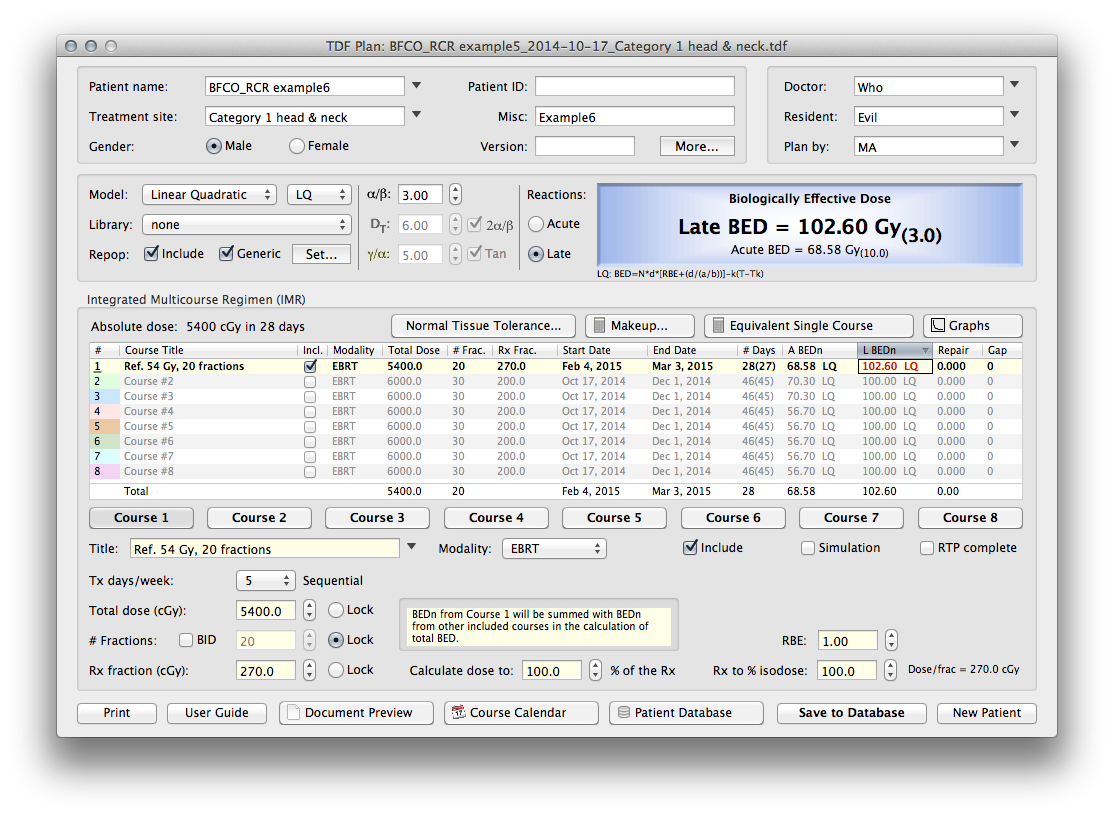Select the Acute reactions radio button
1114x816 pixels.
[537, 224]
